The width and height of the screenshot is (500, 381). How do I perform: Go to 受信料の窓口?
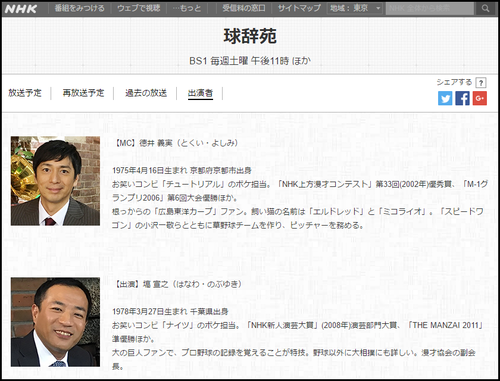[x=244, y=8]
